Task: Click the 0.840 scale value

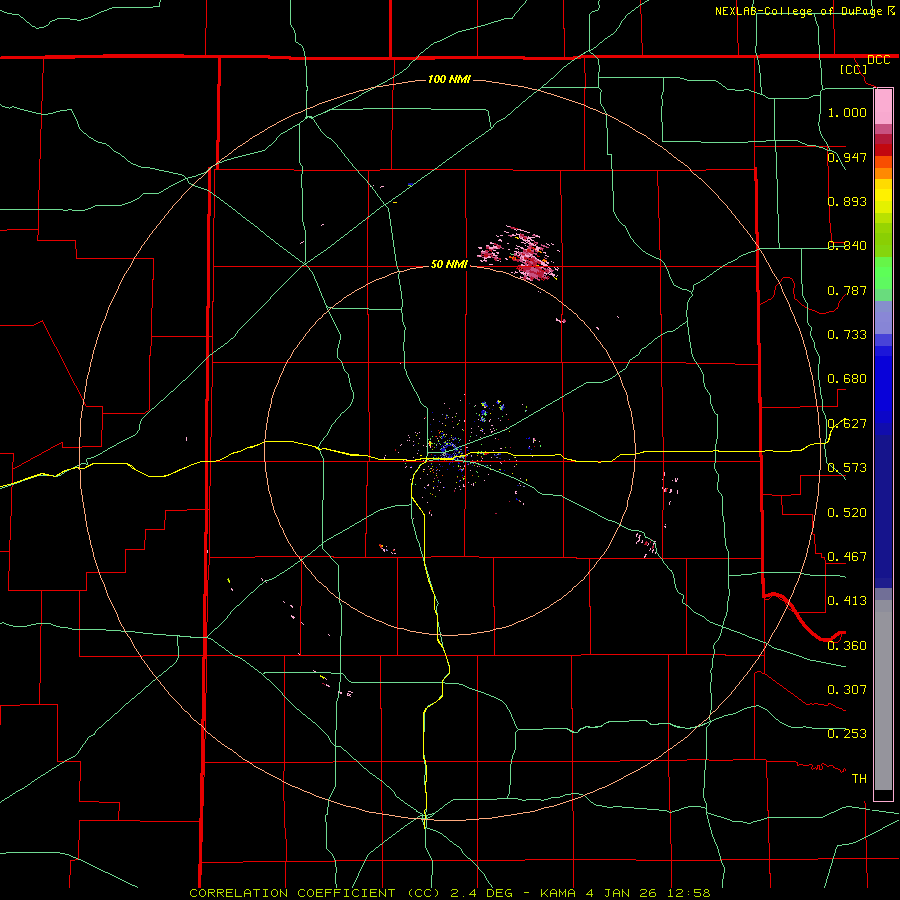Action: click(x=847, y=245)
